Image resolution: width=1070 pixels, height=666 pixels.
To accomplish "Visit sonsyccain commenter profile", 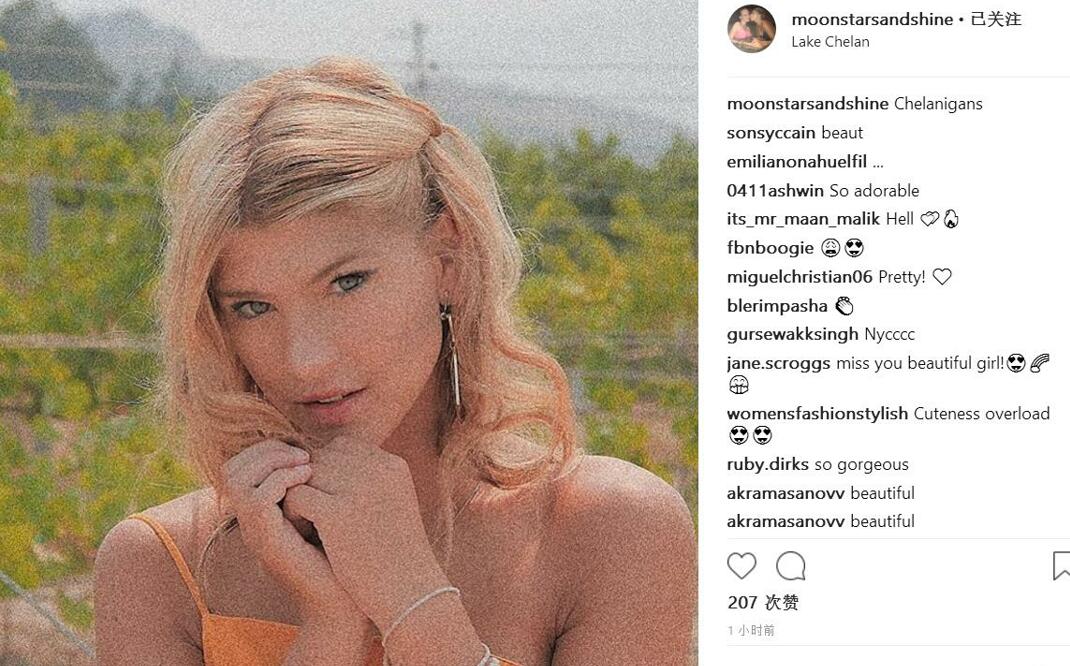I will pyautogui.click(x=771, y=132).
